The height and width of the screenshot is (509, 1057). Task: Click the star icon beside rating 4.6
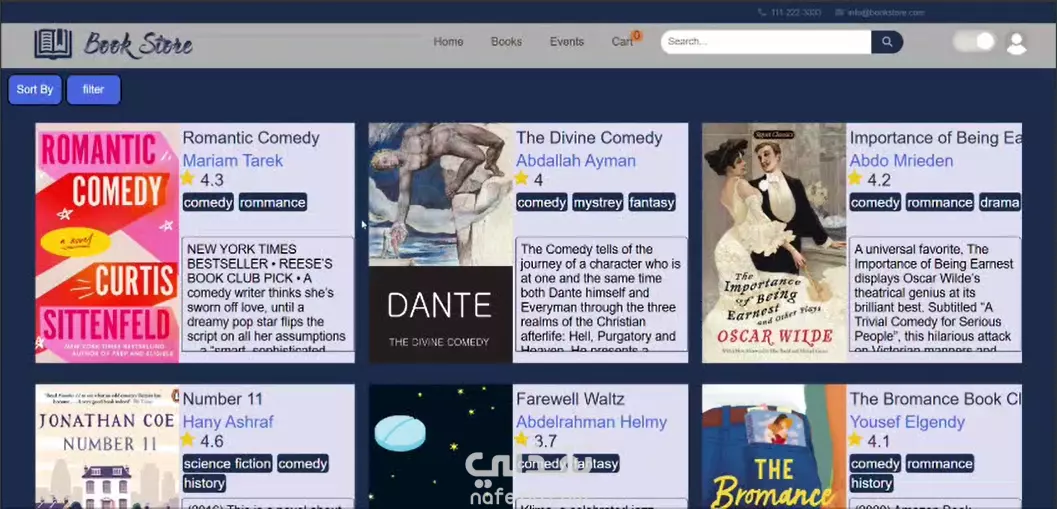[187, 440]
